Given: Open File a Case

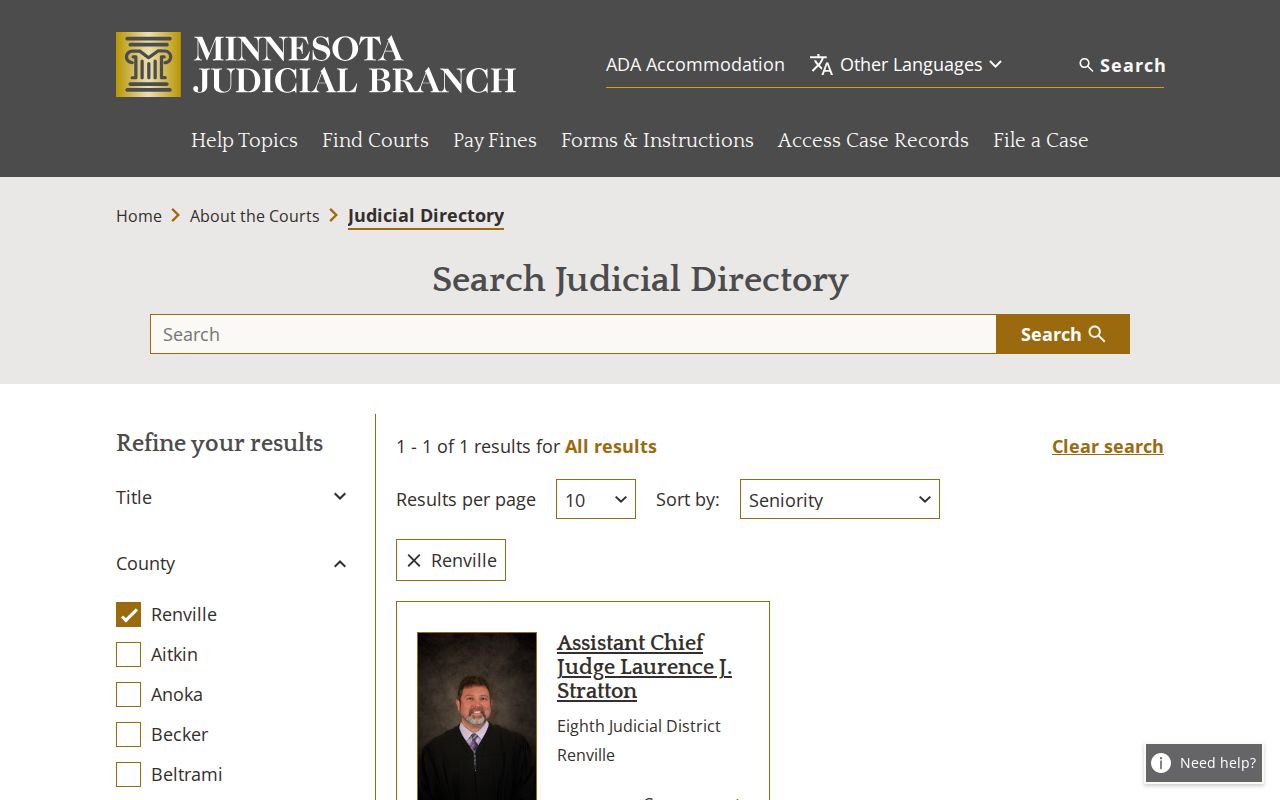Looking at the screenshot, I should coord(1040,140).
